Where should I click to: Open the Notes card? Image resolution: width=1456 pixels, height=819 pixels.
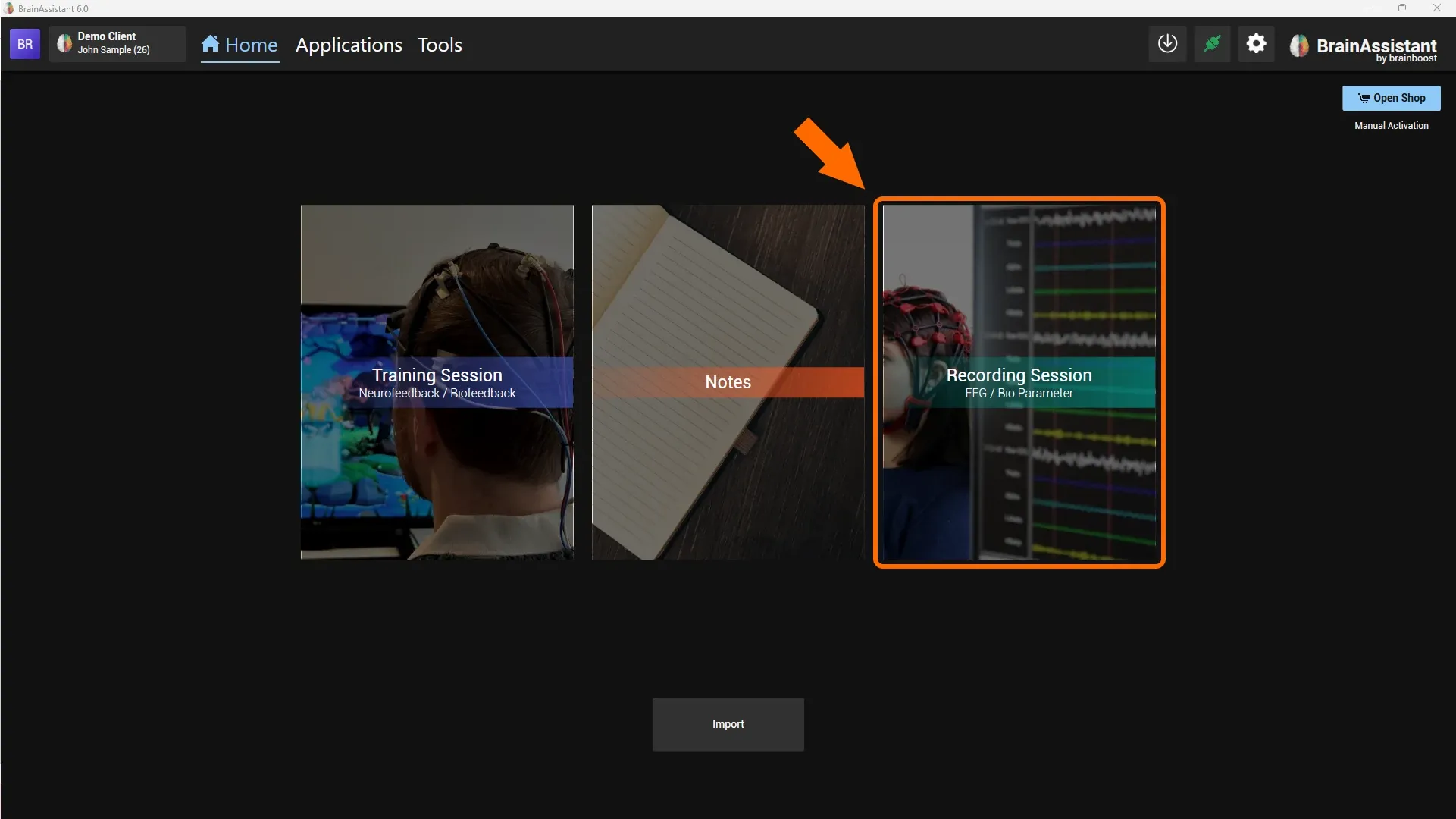coord(728,382)
